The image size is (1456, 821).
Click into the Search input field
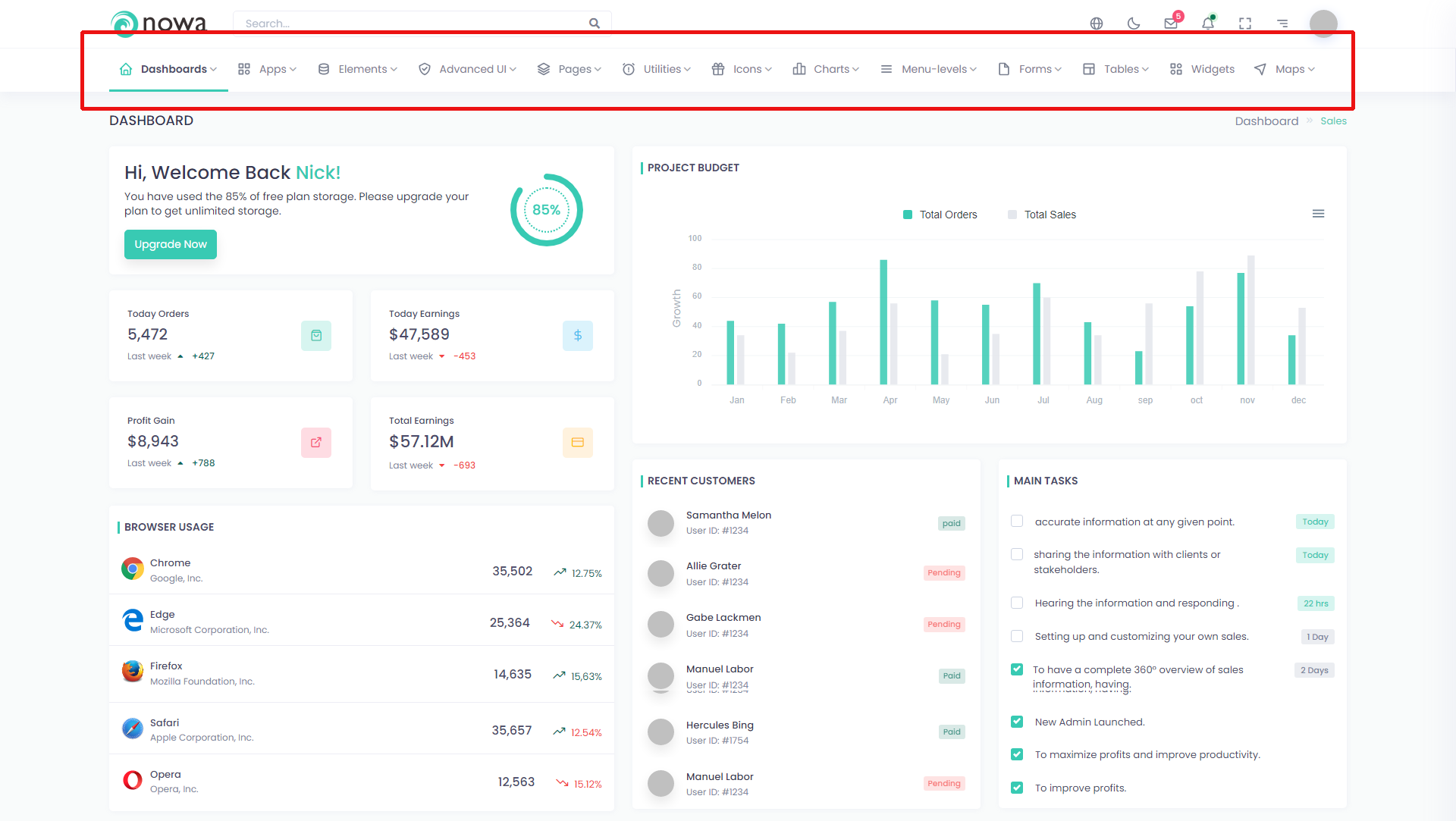(409, 24)
